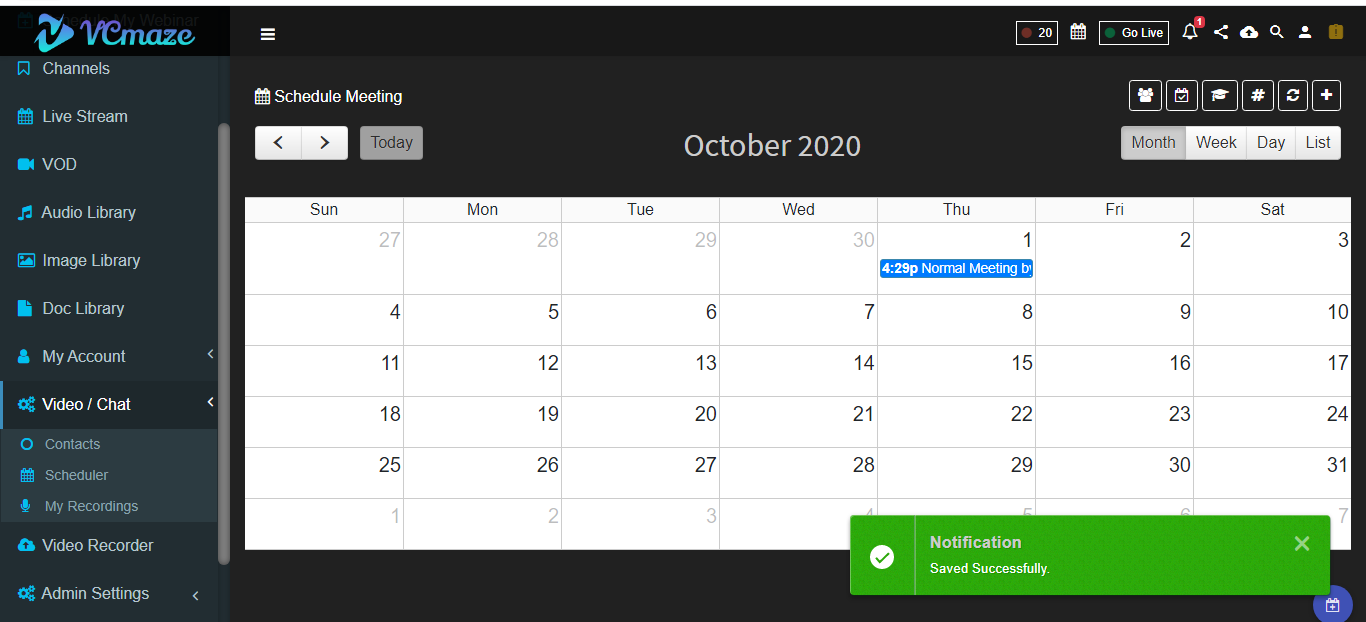The height and width of the screenshot is (622, 1366).
Task: Click the Go Live button
Action: (1134, 33)
